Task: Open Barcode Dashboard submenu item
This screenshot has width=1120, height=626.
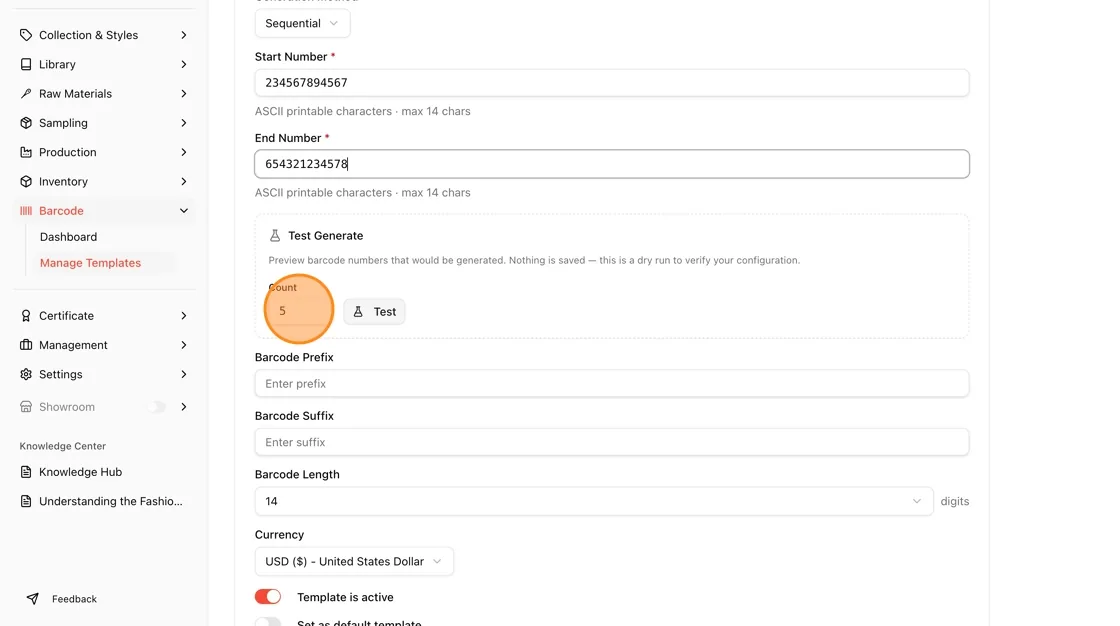Action: pos(69,237)
